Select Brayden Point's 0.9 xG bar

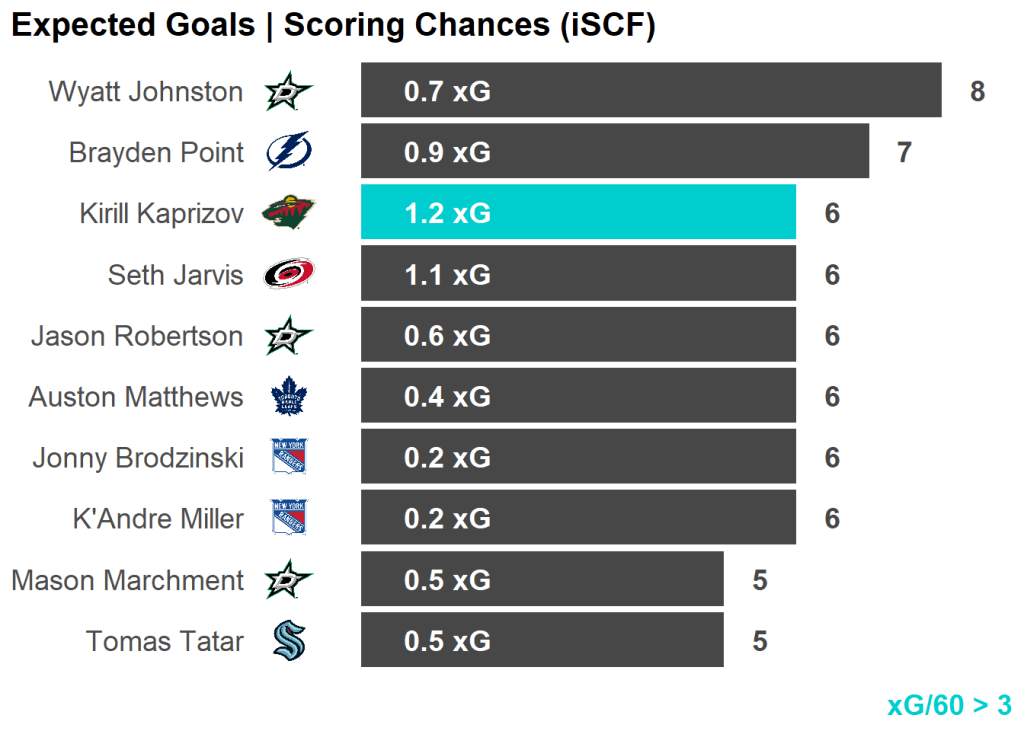[614, 151]
